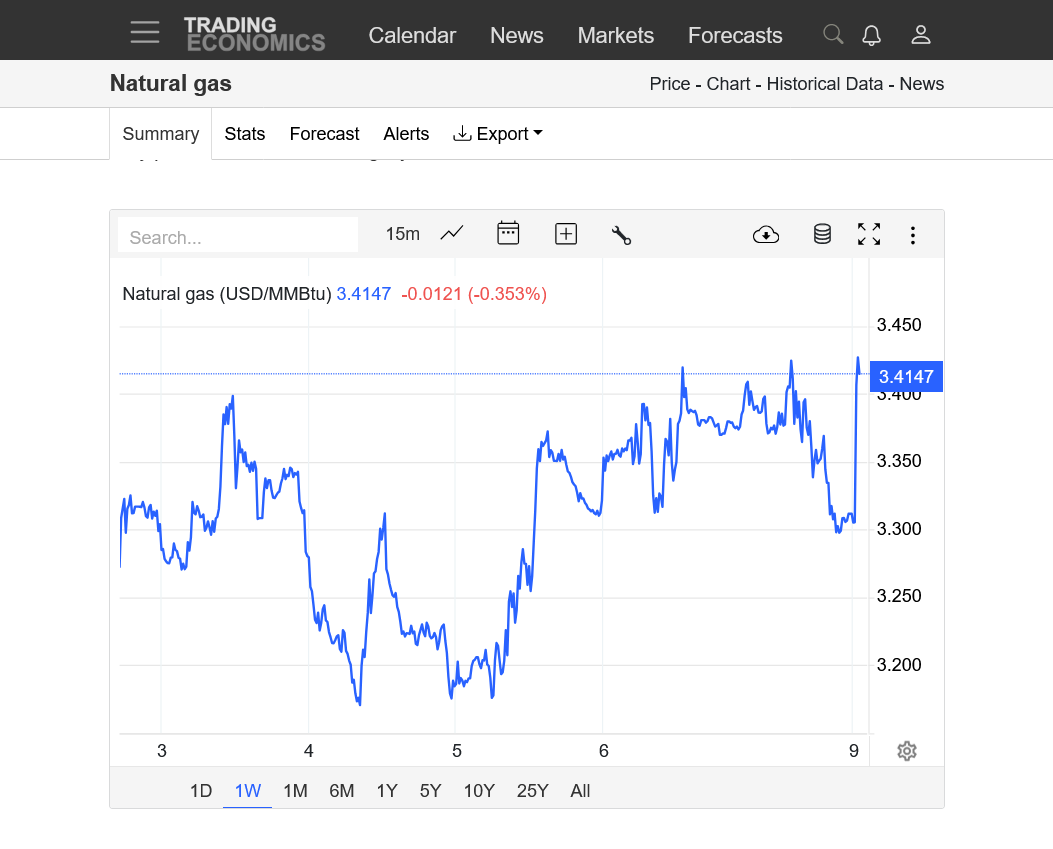Click the search magnifier icon

pos(832,35)
